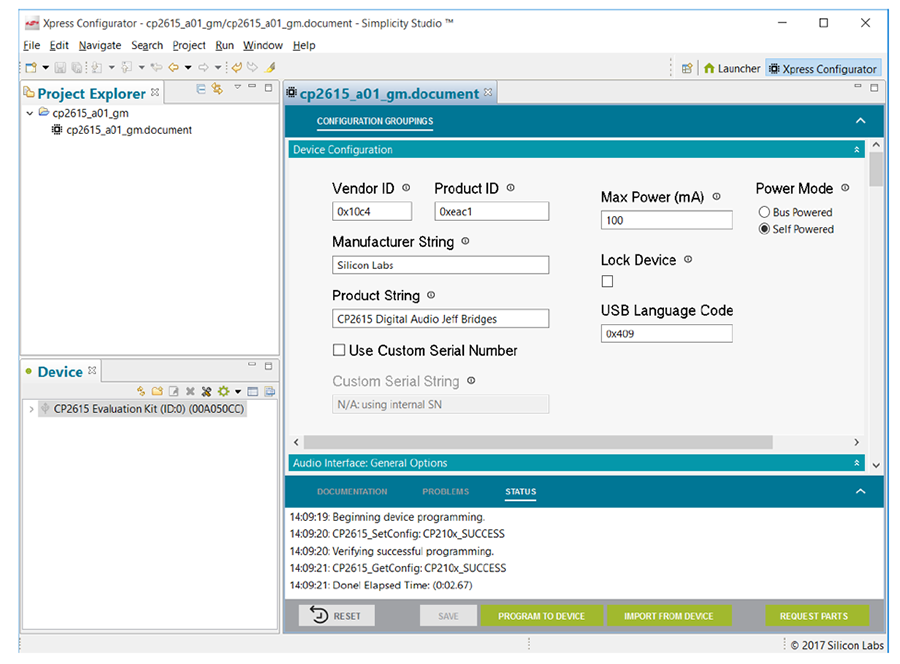
Task: Click the rightmost monitor icon in Device toolbar
Action: [270, 391]
